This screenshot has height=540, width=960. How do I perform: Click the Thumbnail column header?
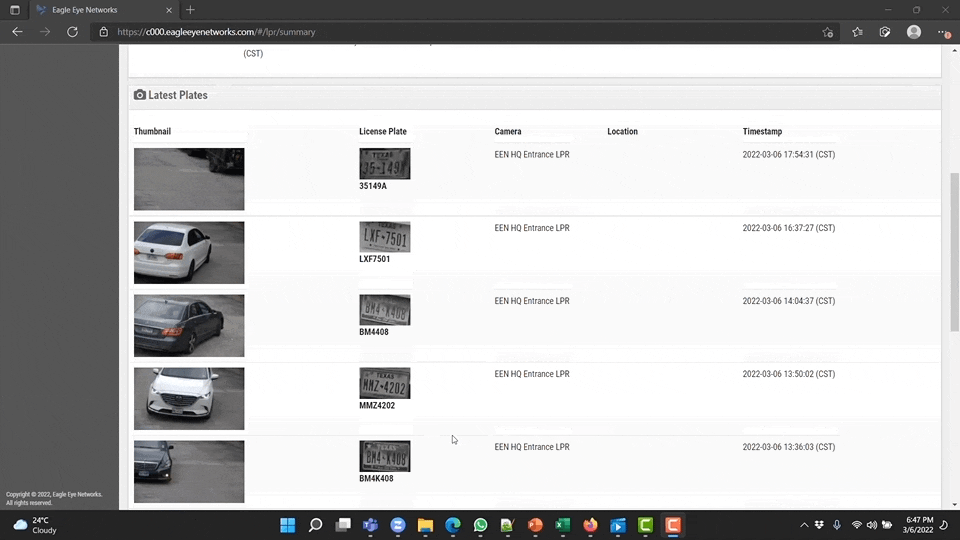152,132
